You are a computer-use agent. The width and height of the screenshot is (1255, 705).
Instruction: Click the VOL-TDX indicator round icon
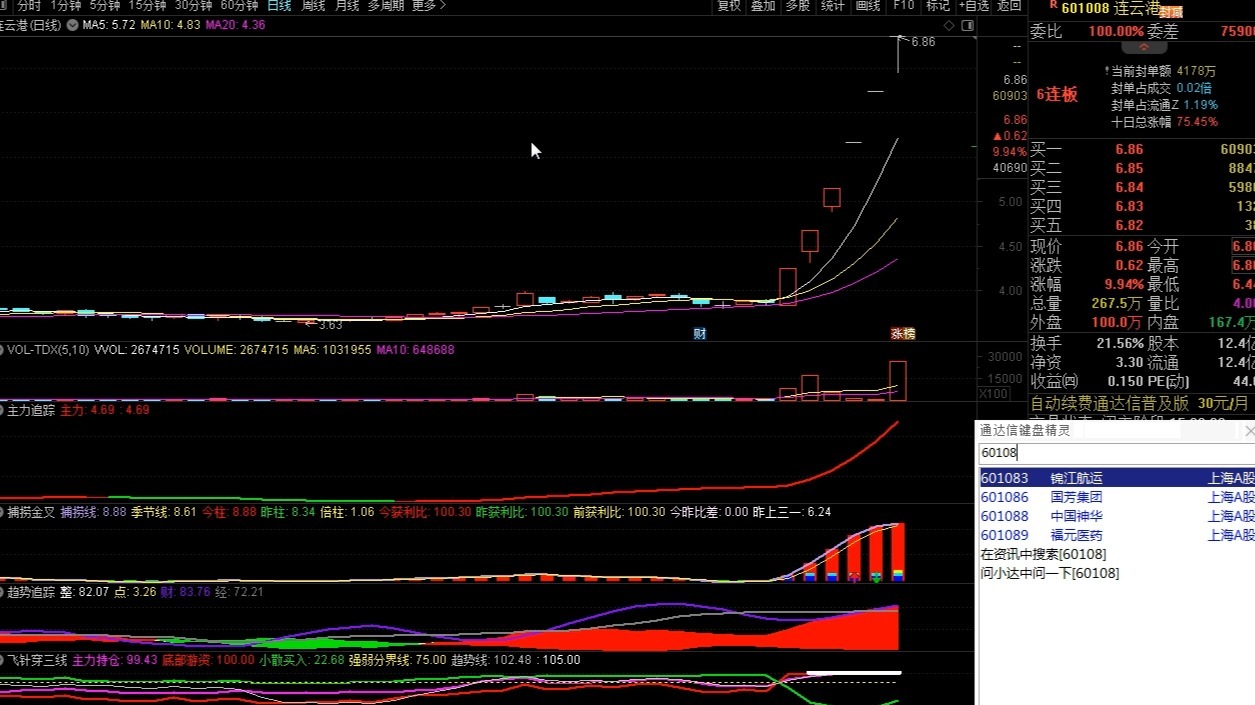[x=2, y=350]
